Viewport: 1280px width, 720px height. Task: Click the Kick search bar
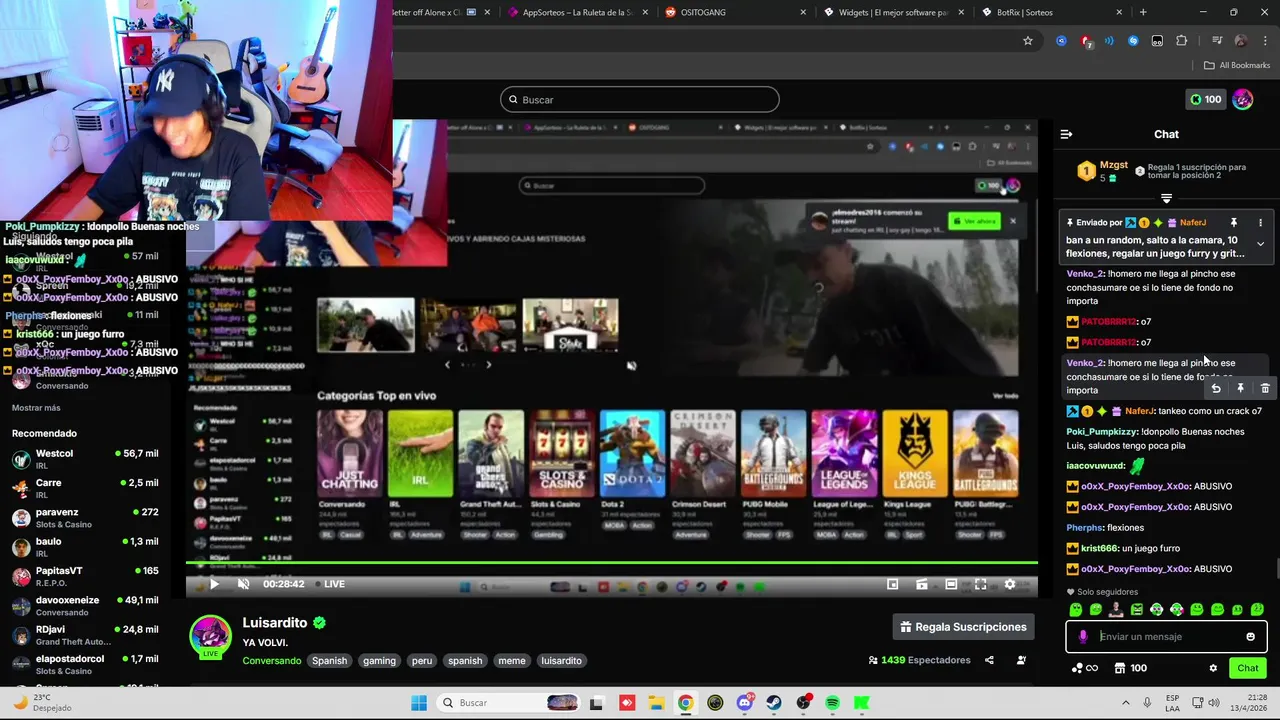(x=640, y=99)
